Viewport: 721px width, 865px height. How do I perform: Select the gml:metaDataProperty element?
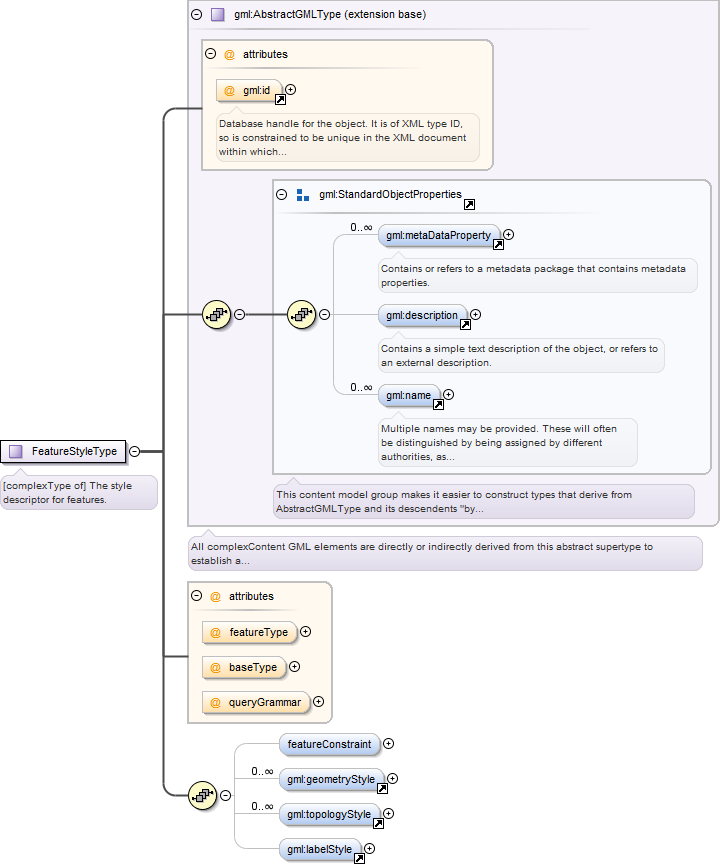[439, 236]
